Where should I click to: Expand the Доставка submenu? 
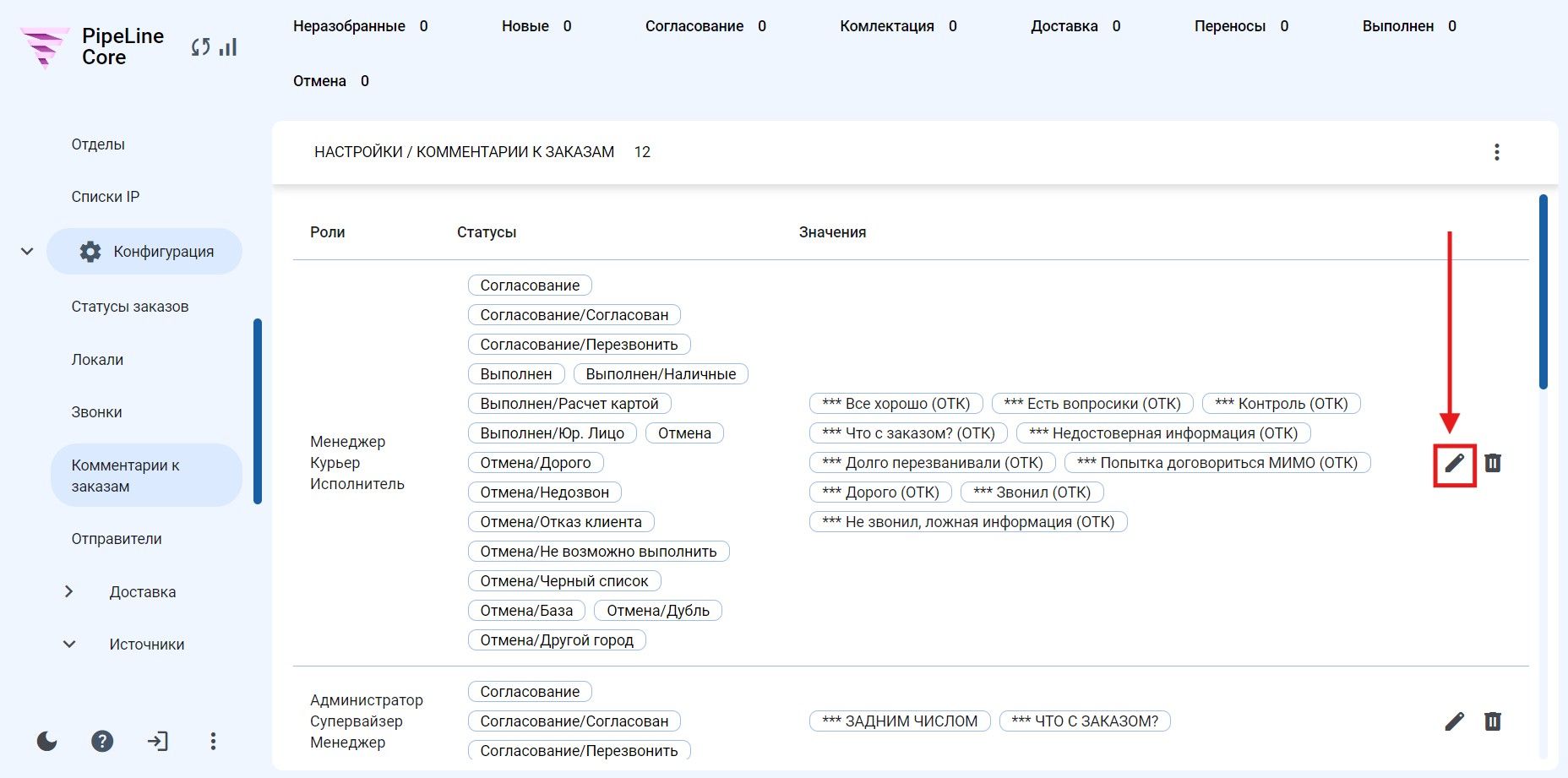pos(69,591)
